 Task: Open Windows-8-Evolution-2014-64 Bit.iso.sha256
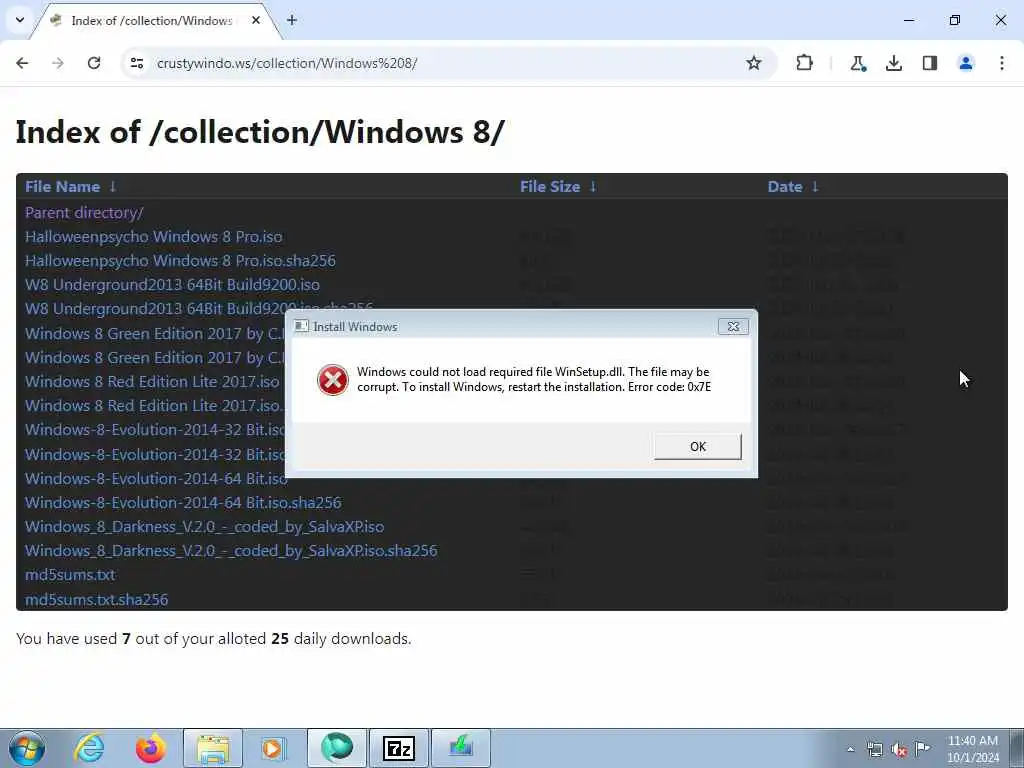coord(183,503)
